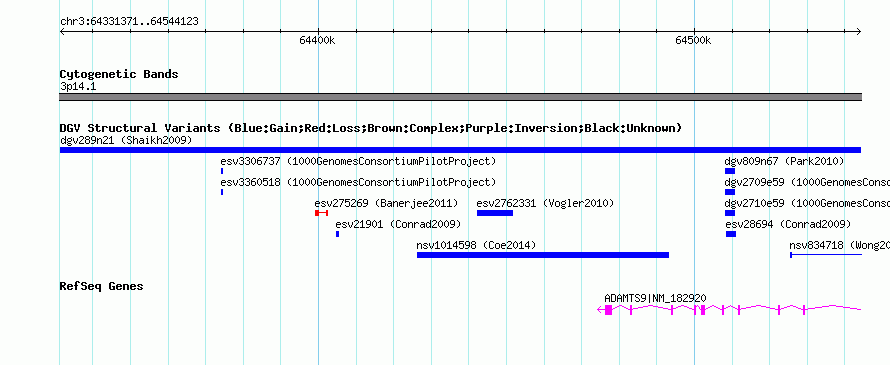890x365 pixels.
Task: Click the gray 3p14.1 cytogenetic band bar
Action: click(x=460, y=97)
